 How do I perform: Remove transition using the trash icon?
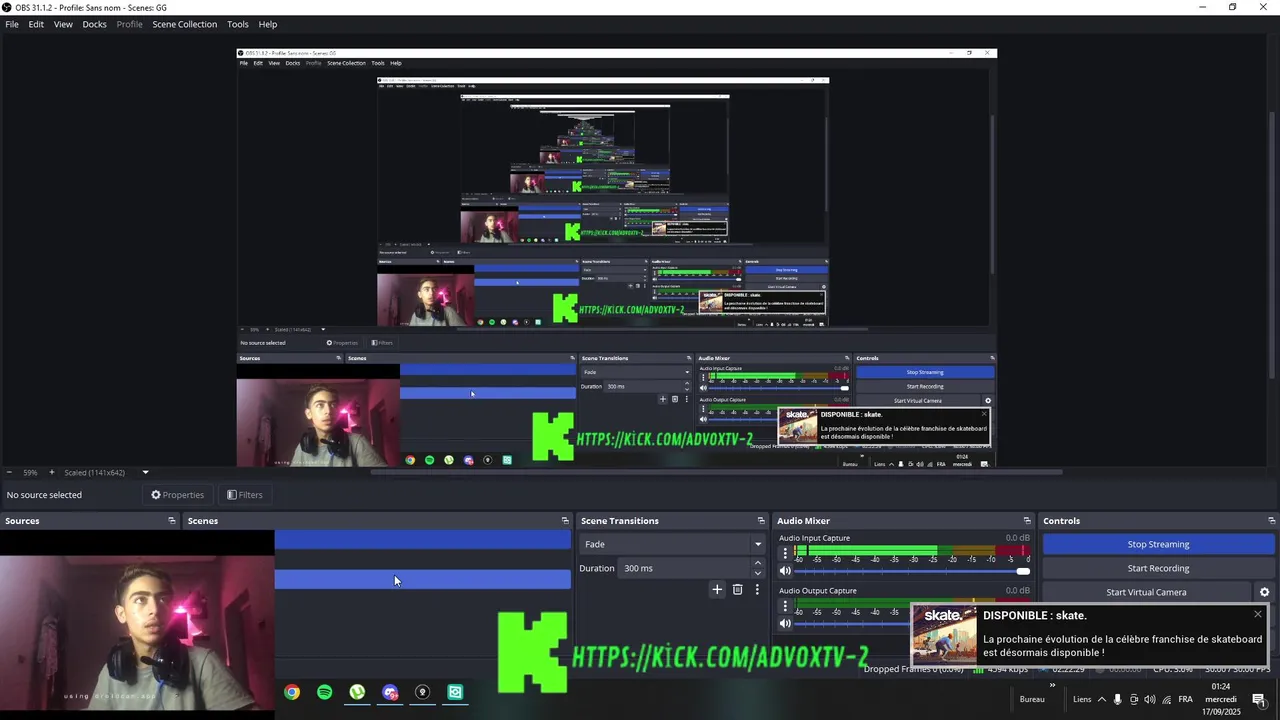click(738, 590)
